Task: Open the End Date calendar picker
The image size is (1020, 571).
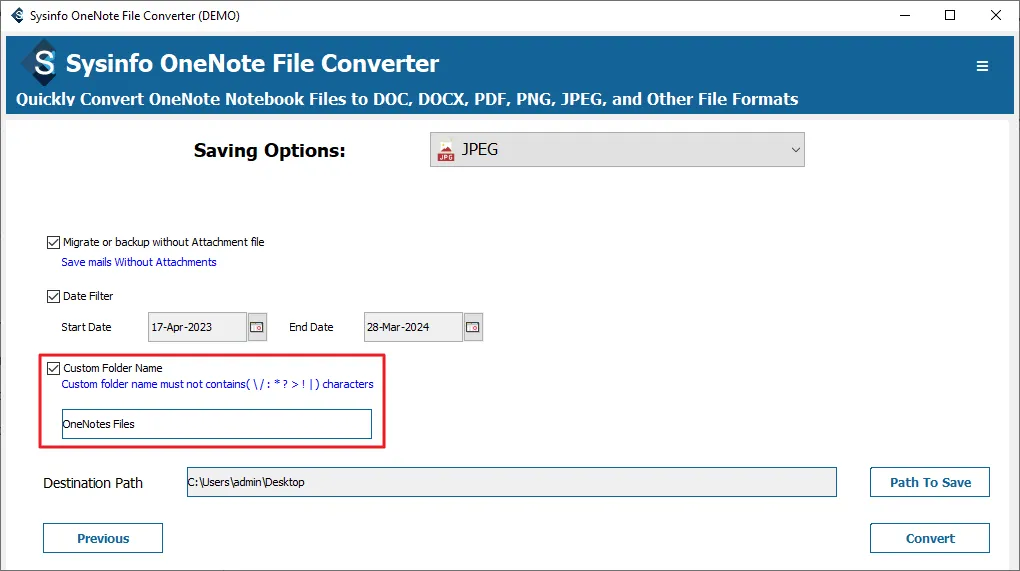Action: pos(473,327)
